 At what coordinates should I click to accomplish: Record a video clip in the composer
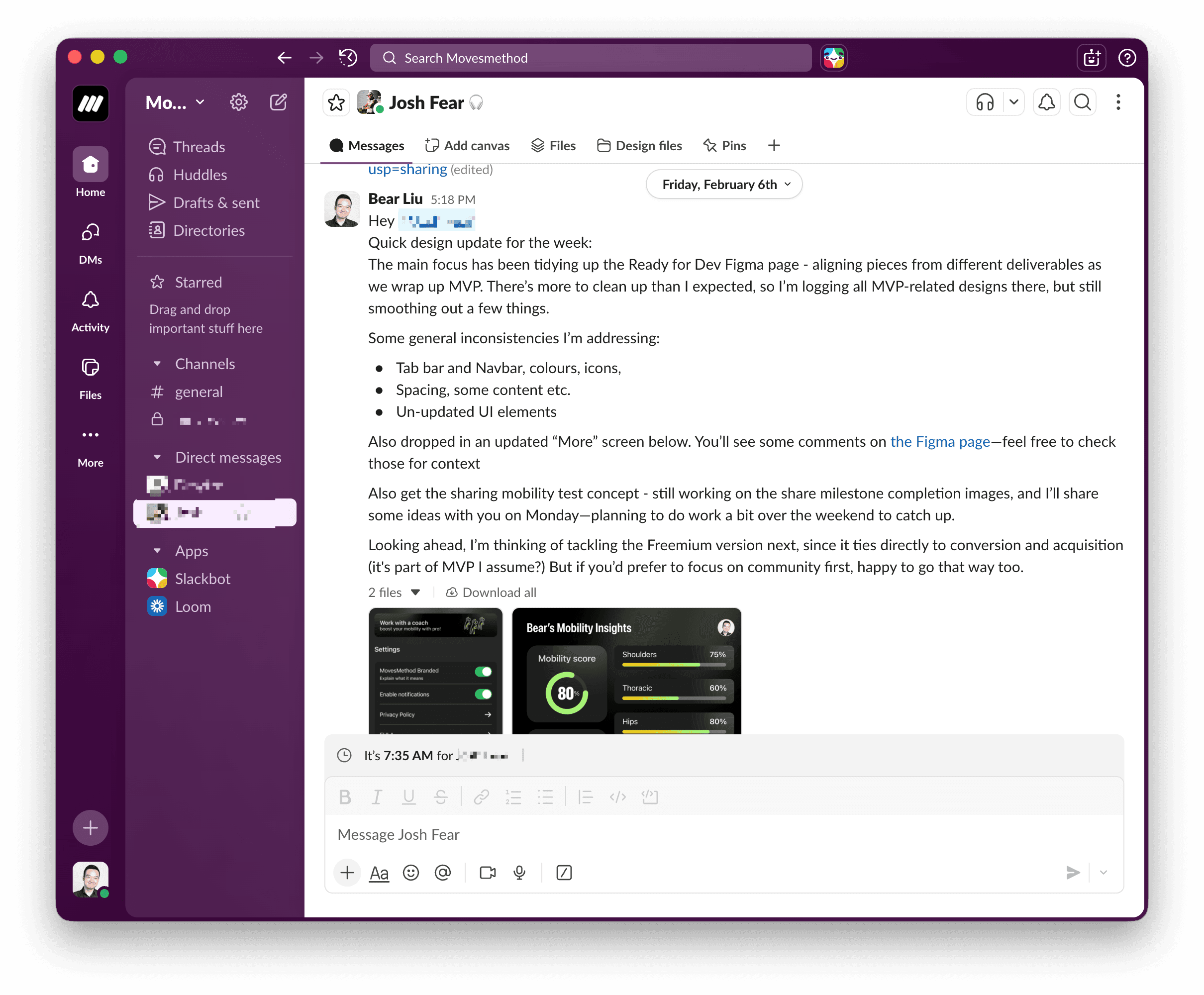click(x=487, y=872)
